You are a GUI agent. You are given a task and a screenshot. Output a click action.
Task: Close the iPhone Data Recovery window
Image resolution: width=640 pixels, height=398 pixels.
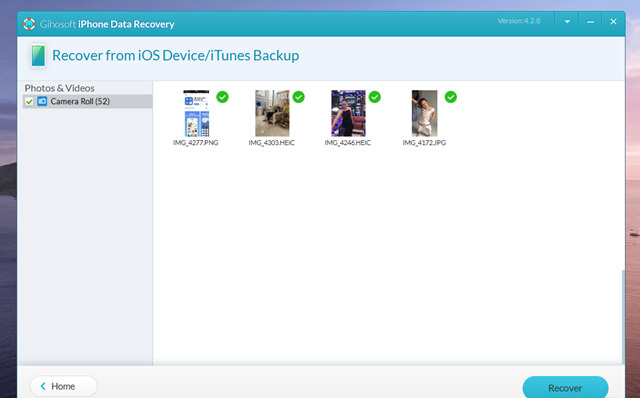tap(613, 22)
